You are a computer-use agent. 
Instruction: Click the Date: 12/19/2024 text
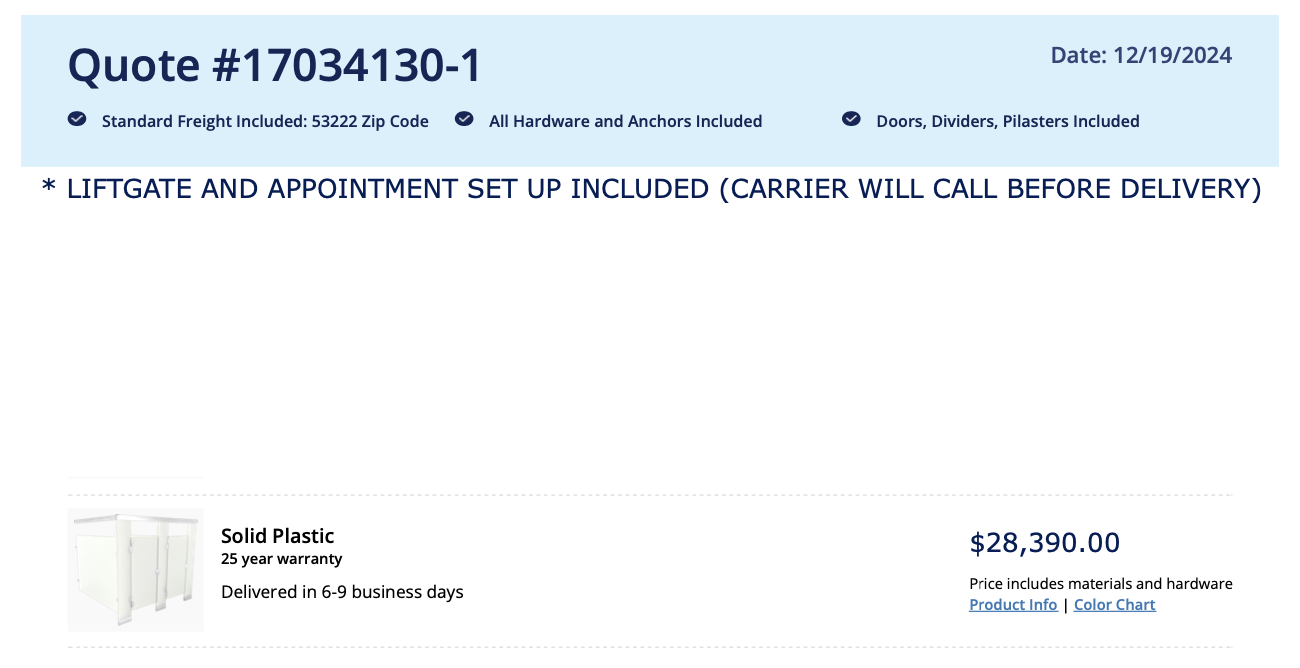pos(1141,55)
